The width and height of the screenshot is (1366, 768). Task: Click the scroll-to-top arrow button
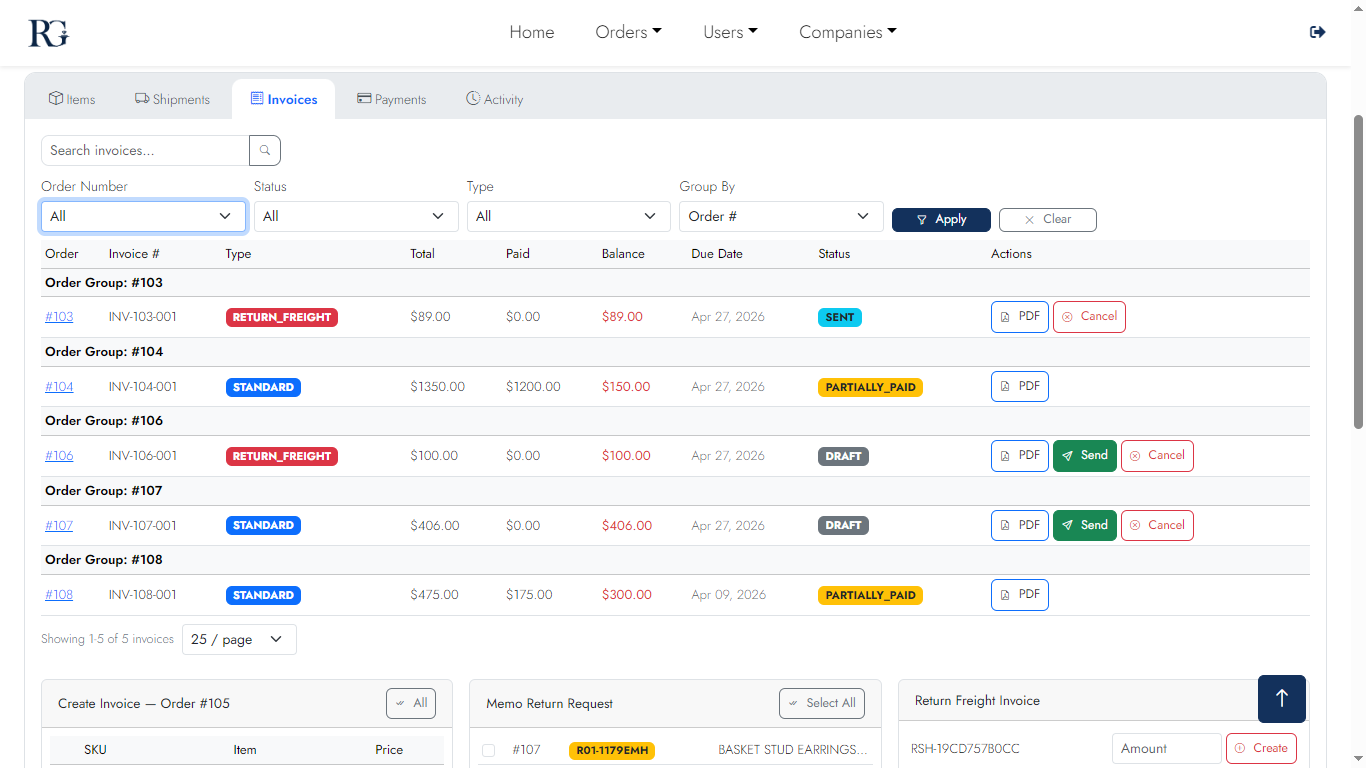[x=1281, y=698]
